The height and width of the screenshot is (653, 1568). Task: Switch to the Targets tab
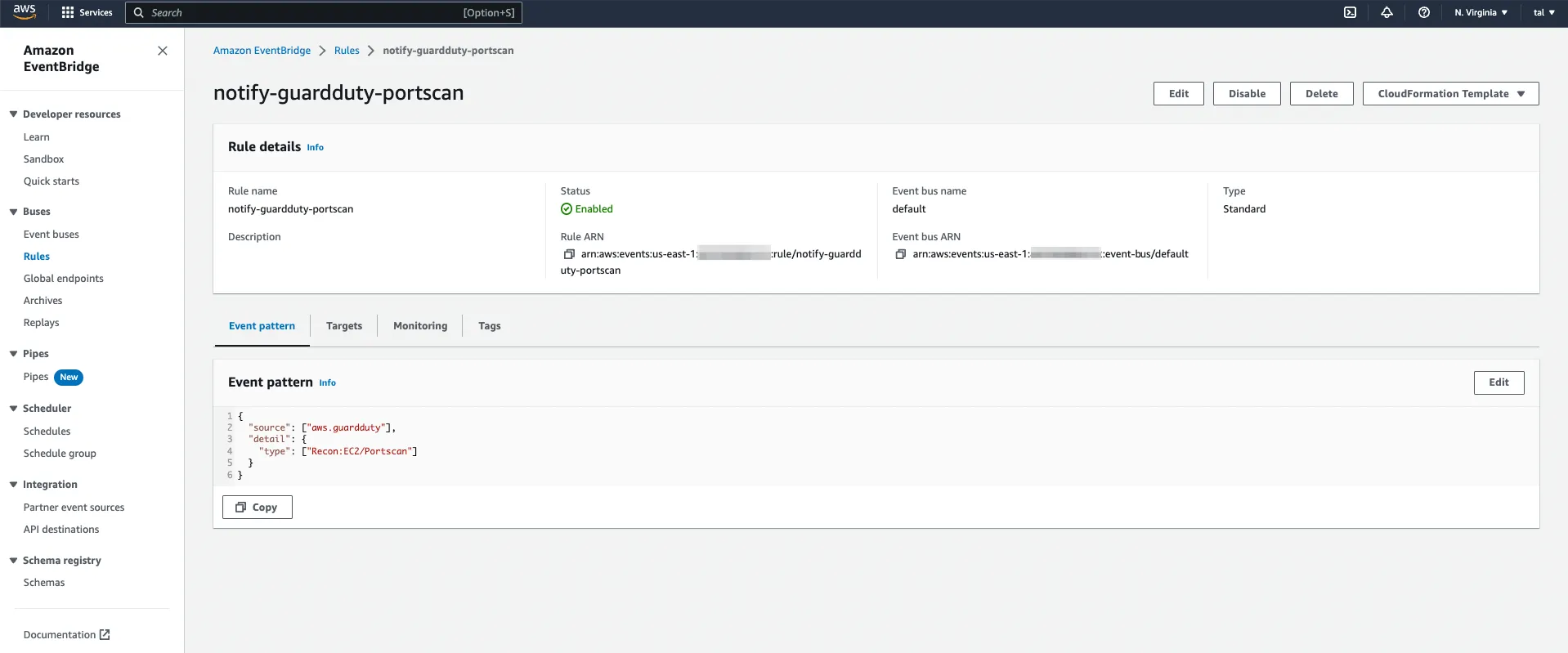(344, 326)
